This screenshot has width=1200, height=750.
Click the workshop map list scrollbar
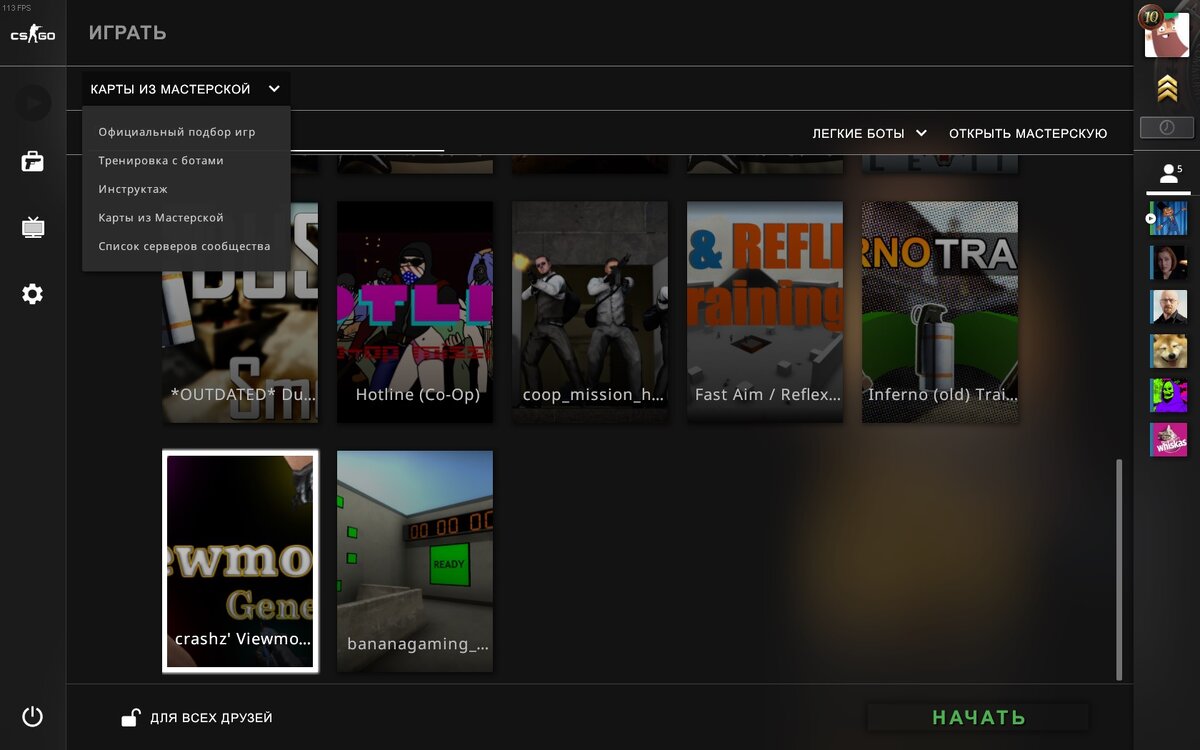point(1118,568)
